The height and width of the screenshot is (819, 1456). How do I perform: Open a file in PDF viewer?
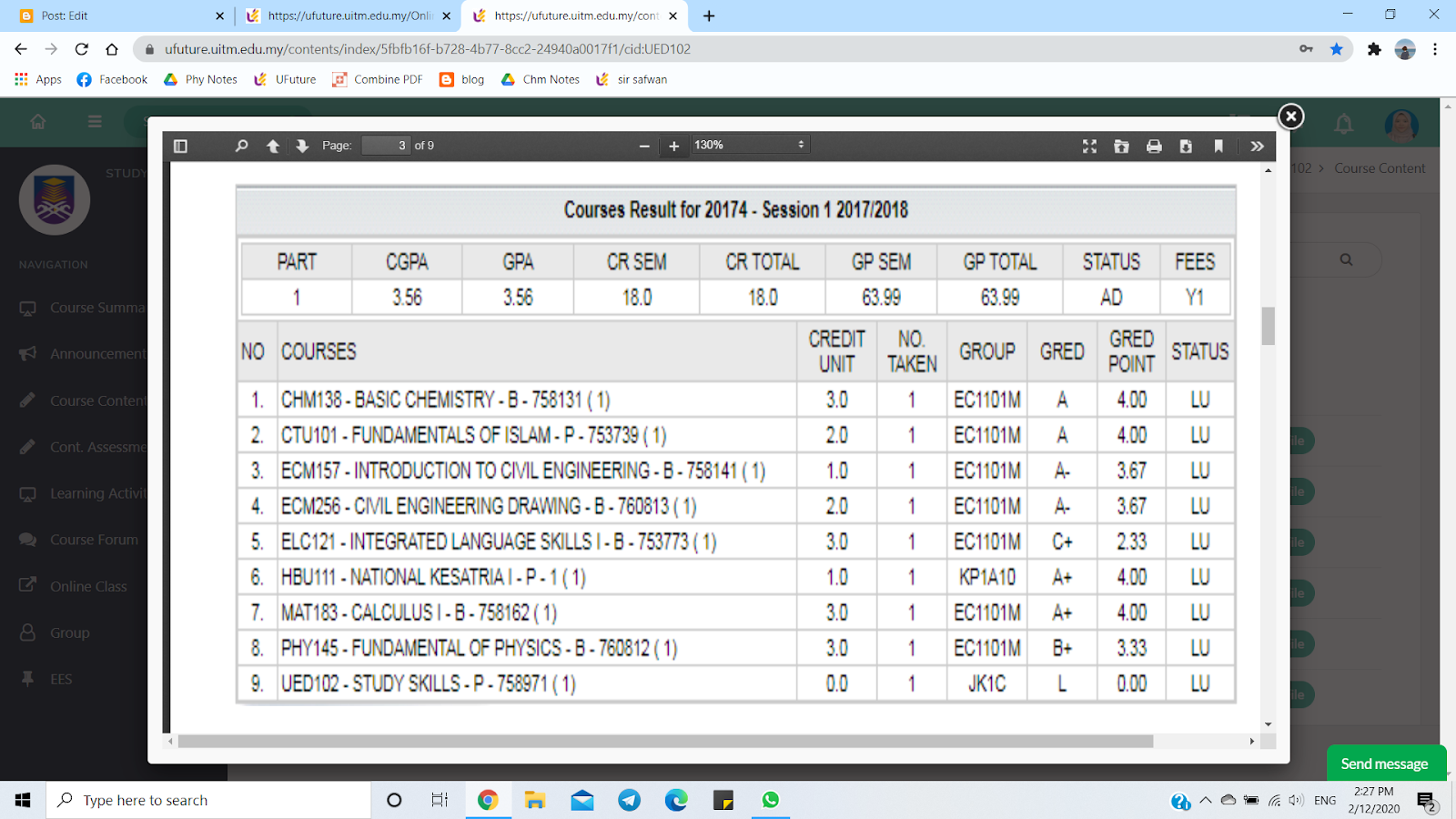(1121, 146)
